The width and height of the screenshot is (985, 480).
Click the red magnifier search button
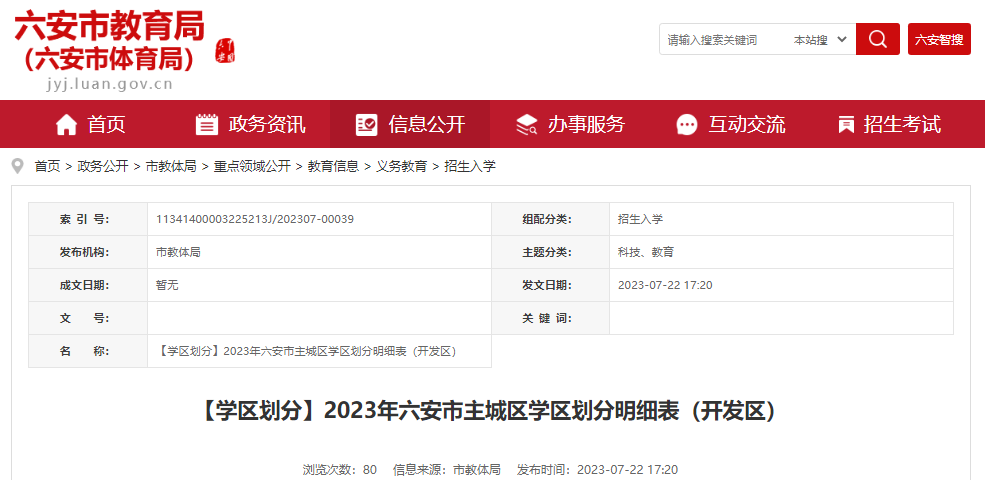click(877, 39)
